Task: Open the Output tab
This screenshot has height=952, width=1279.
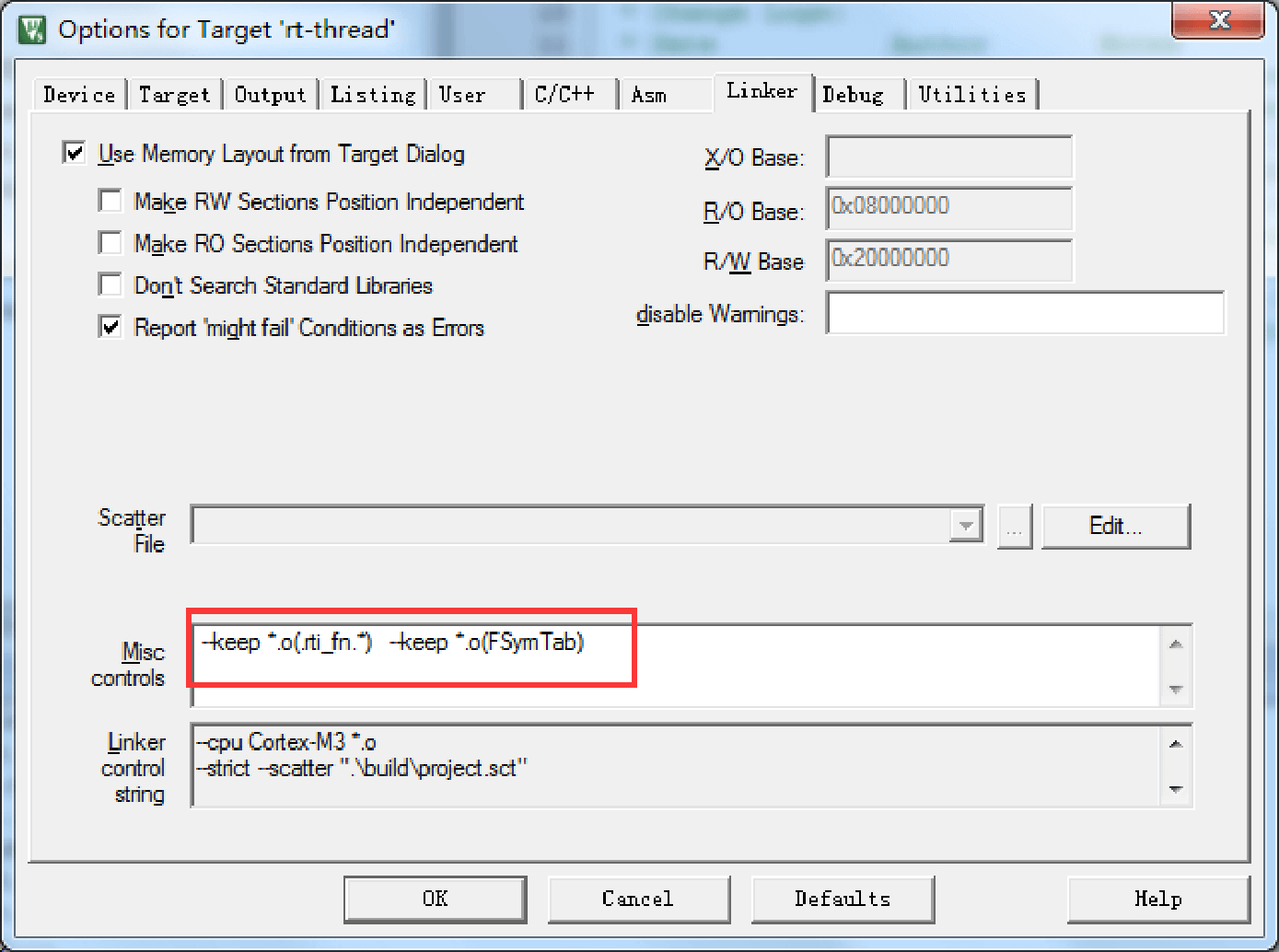Action: pos(270,95)
